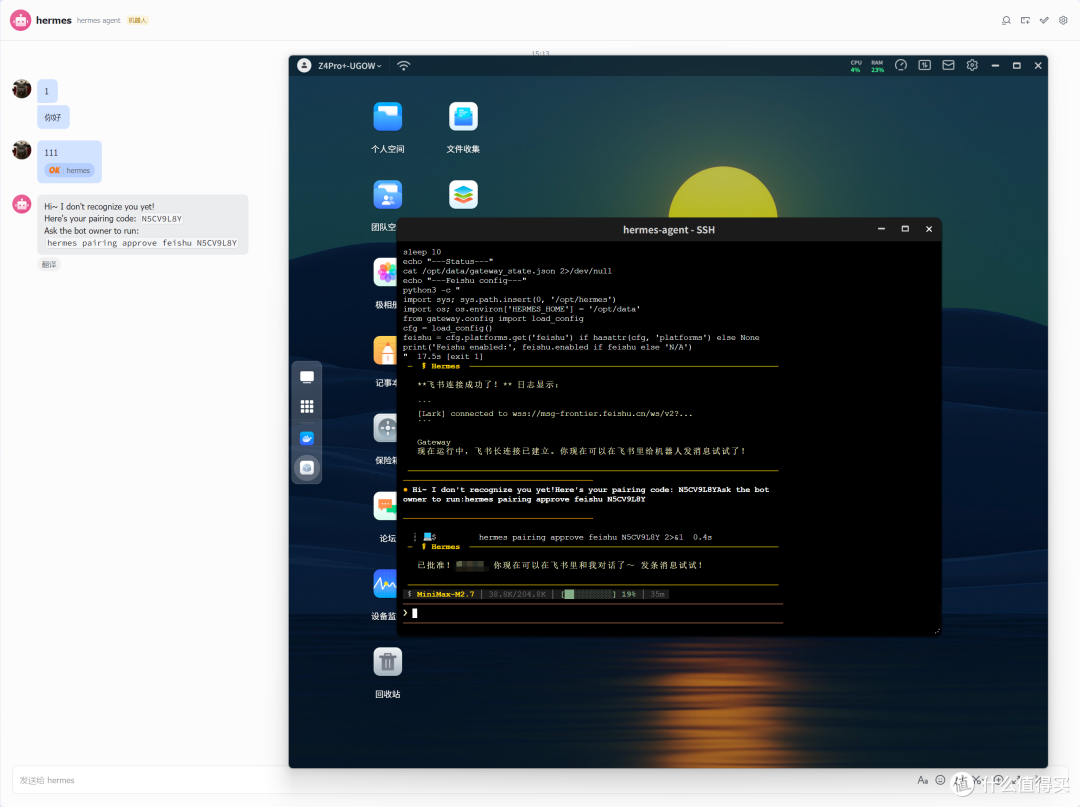Image resolution: width=1080 pixels, height=807 pixels.
Task: Toggle Aa text formatting in chat input
Action: 922,780
